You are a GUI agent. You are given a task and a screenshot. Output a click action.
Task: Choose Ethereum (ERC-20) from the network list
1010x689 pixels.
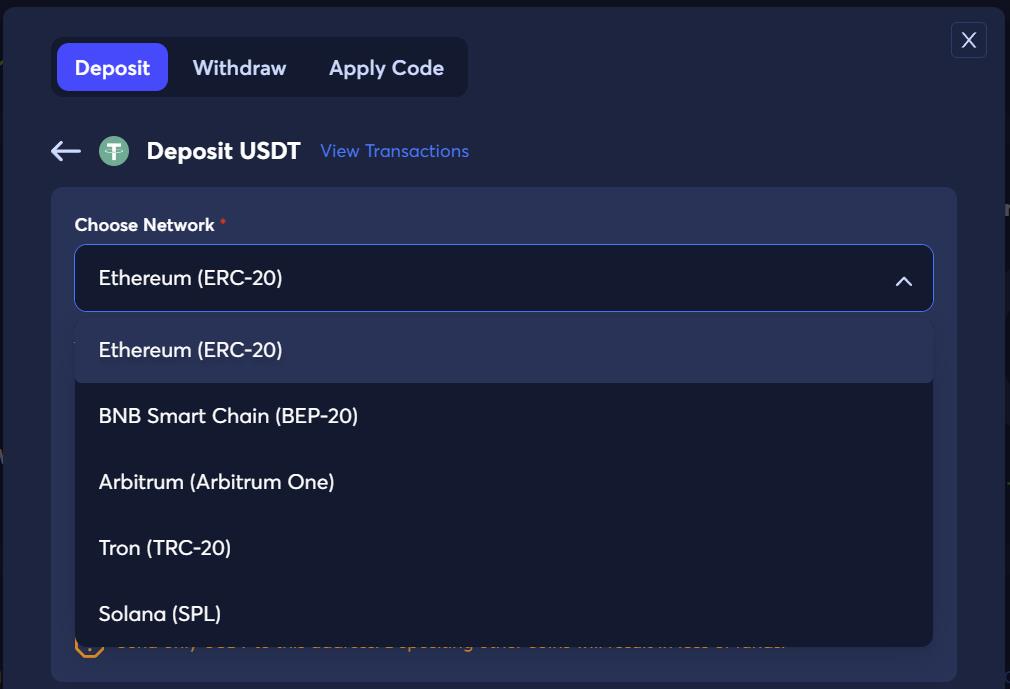click(x=504, y=350)
